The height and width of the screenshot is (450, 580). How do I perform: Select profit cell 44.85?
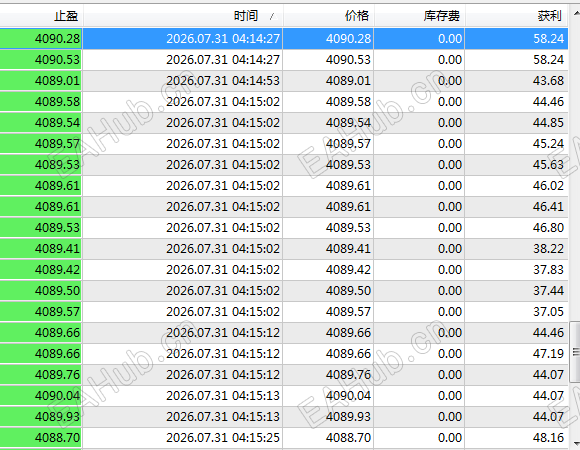[516, 123]
